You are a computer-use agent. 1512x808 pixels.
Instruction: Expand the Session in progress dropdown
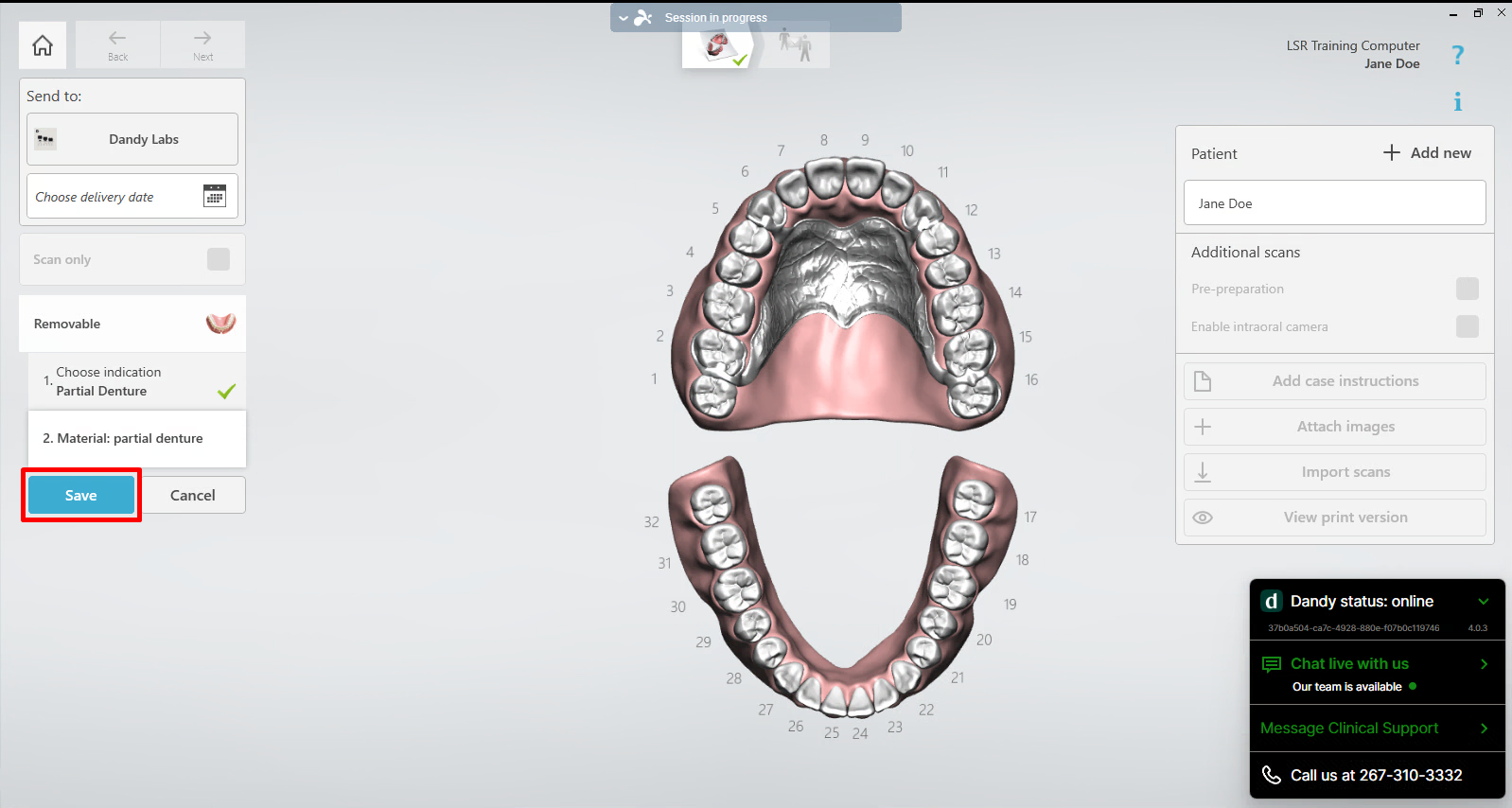(624, 18)
